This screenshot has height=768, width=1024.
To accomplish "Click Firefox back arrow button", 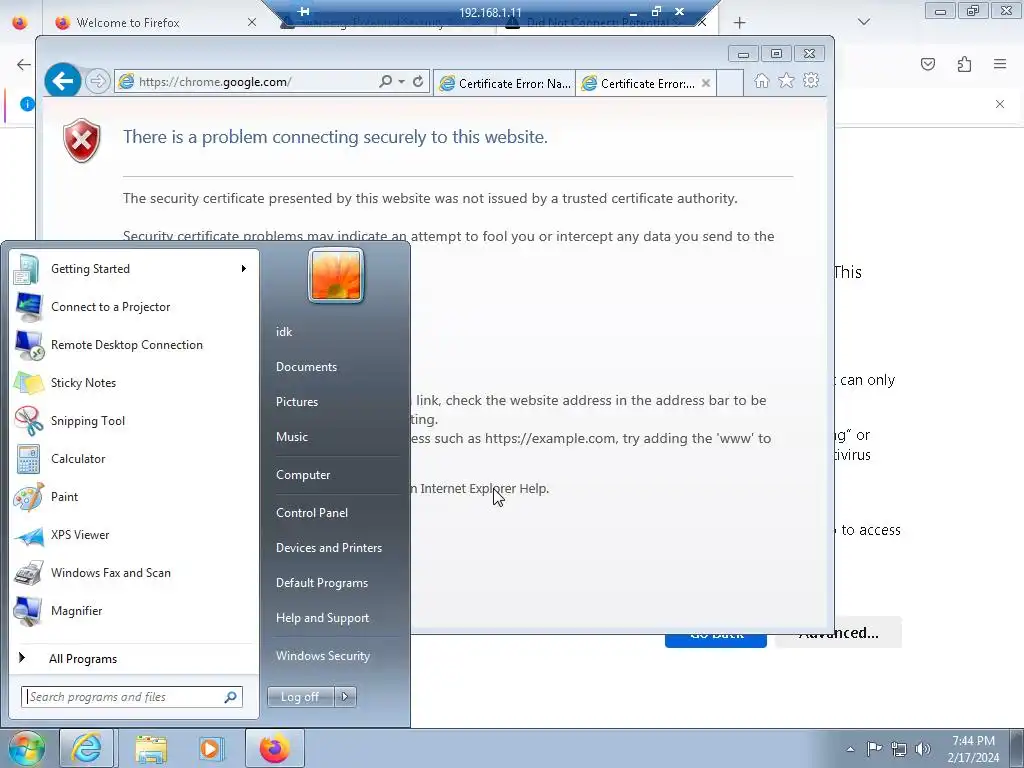I will 24,64.
